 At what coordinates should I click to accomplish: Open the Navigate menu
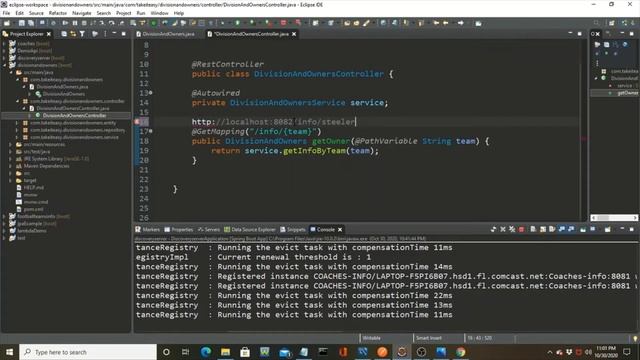pyautogui.click(x=81, y=13)
